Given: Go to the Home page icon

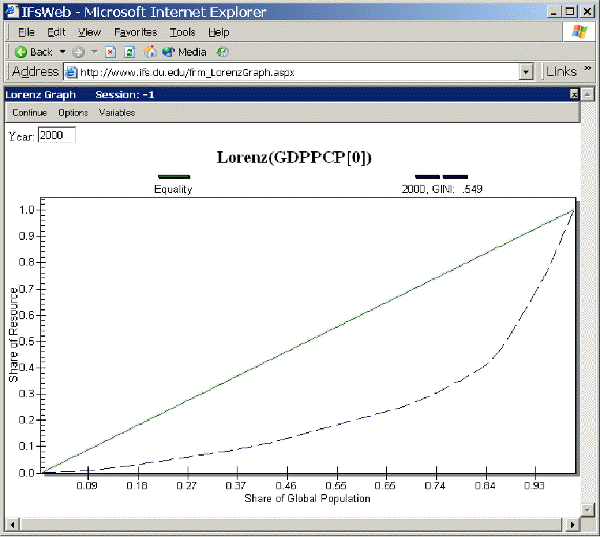Looking at the screenshot, I should tap(150, 51).
